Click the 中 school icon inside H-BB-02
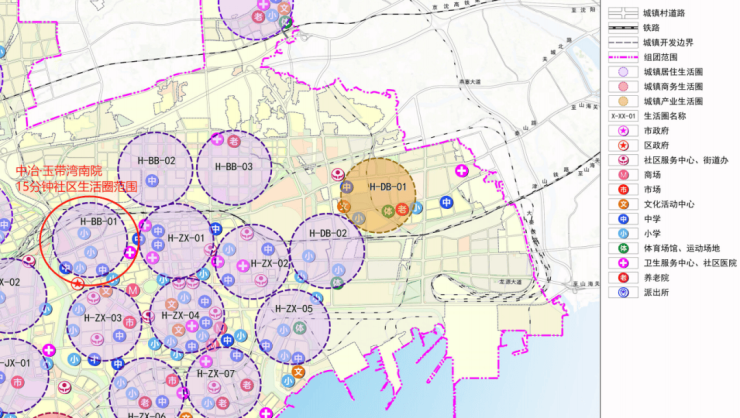Viewport: 740px width, 418px height. (152, 181)
